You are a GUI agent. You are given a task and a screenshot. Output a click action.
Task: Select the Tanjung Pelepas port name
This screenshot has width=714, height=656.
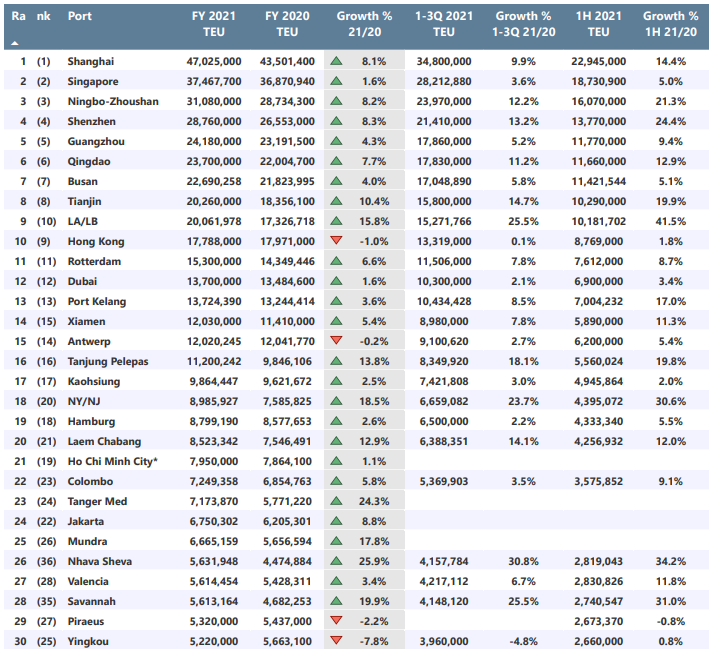coord(108,361)
